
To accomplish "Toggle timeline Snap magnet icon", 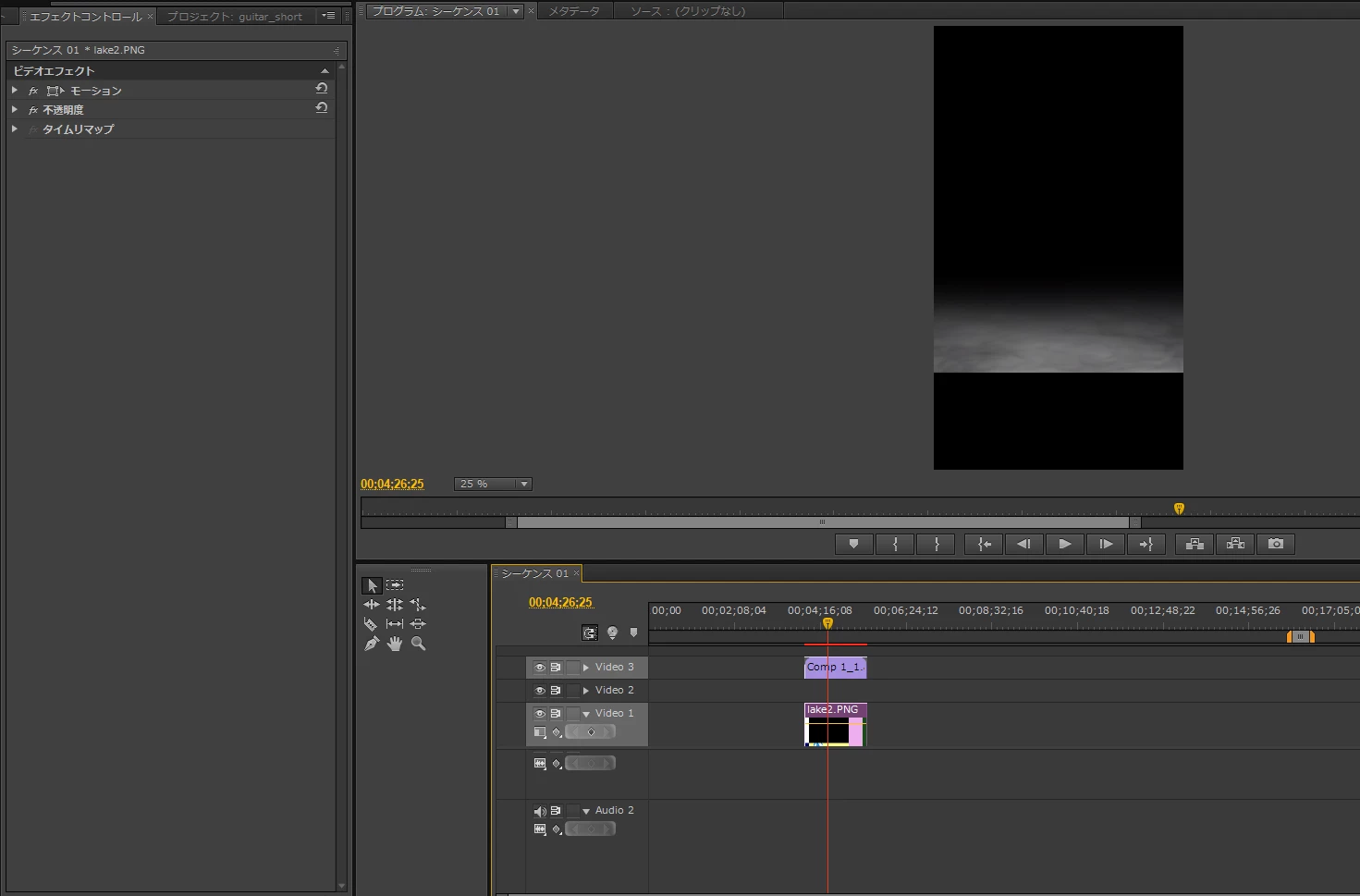I will 590,633.
